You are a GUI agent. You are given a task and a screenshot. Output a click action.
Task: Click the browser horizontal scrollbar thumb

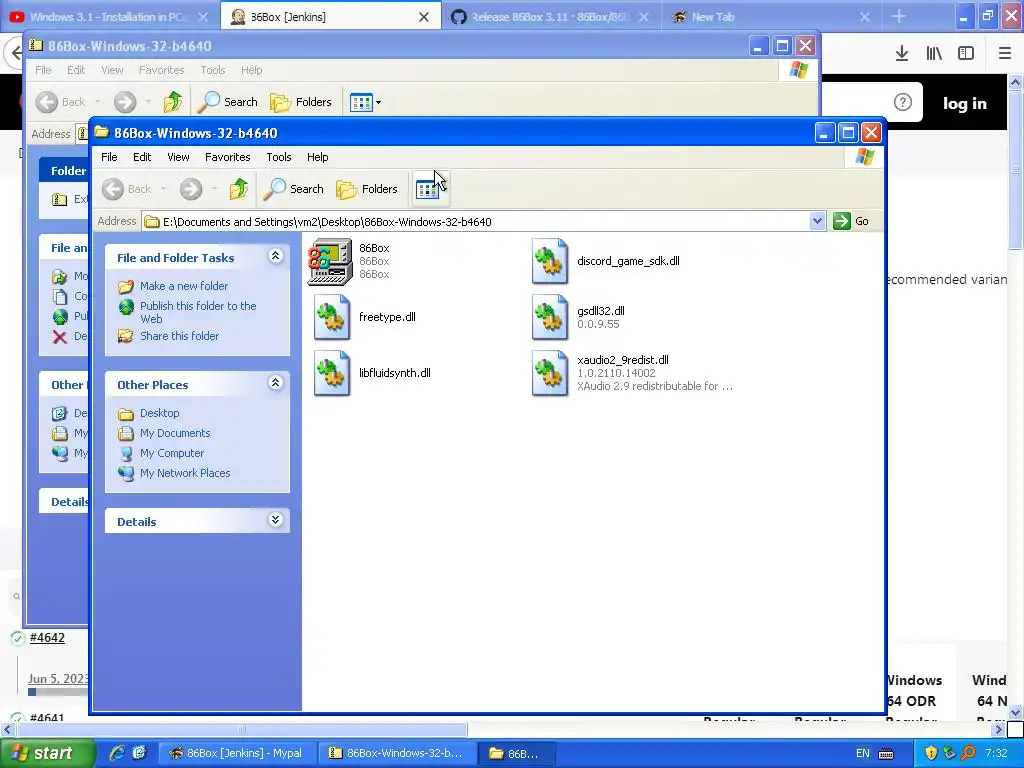242,729
